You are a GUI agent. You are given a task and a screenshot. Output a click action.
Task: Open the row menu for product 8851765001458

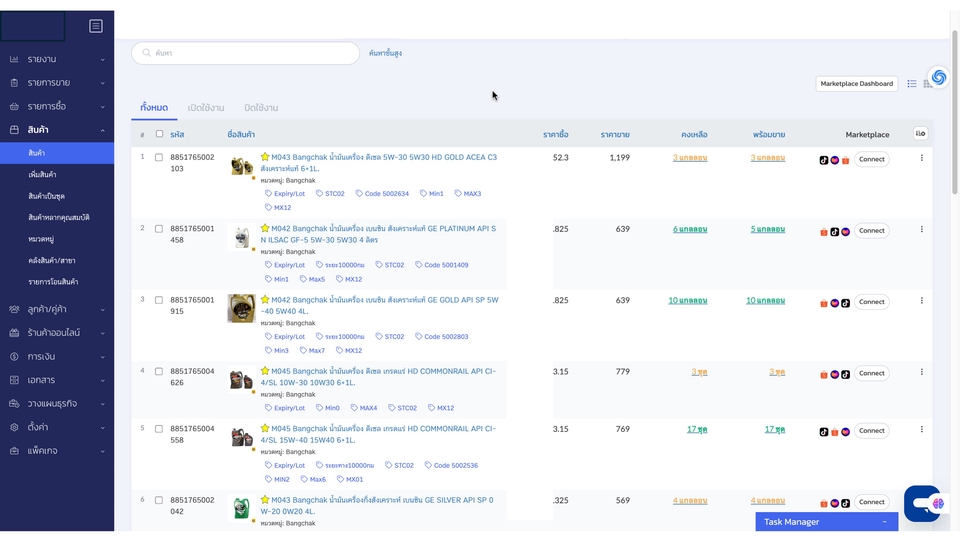(x=921, y=230)
